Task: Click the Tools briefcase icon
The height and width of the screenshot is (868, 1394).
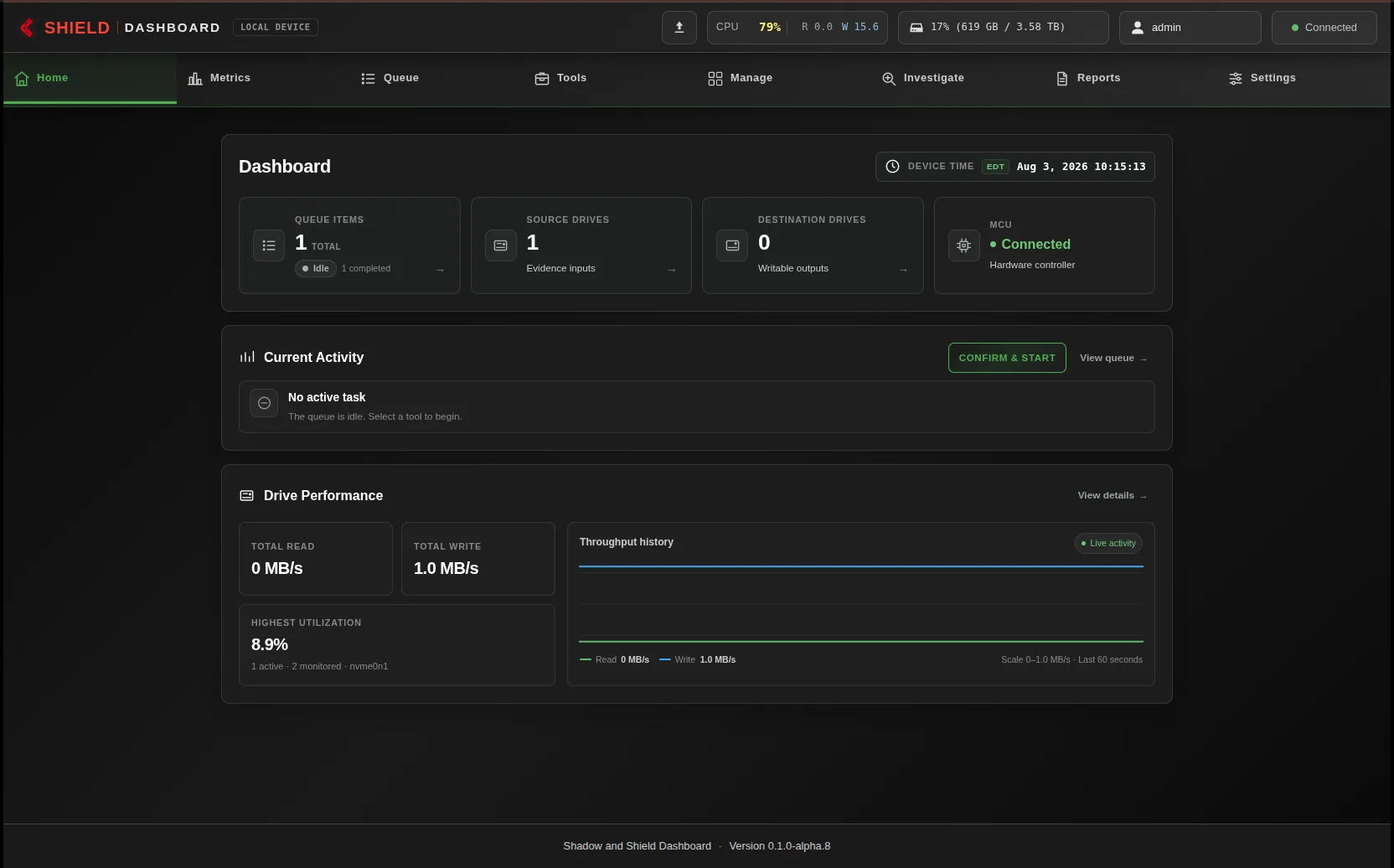Action: (542, 79)
